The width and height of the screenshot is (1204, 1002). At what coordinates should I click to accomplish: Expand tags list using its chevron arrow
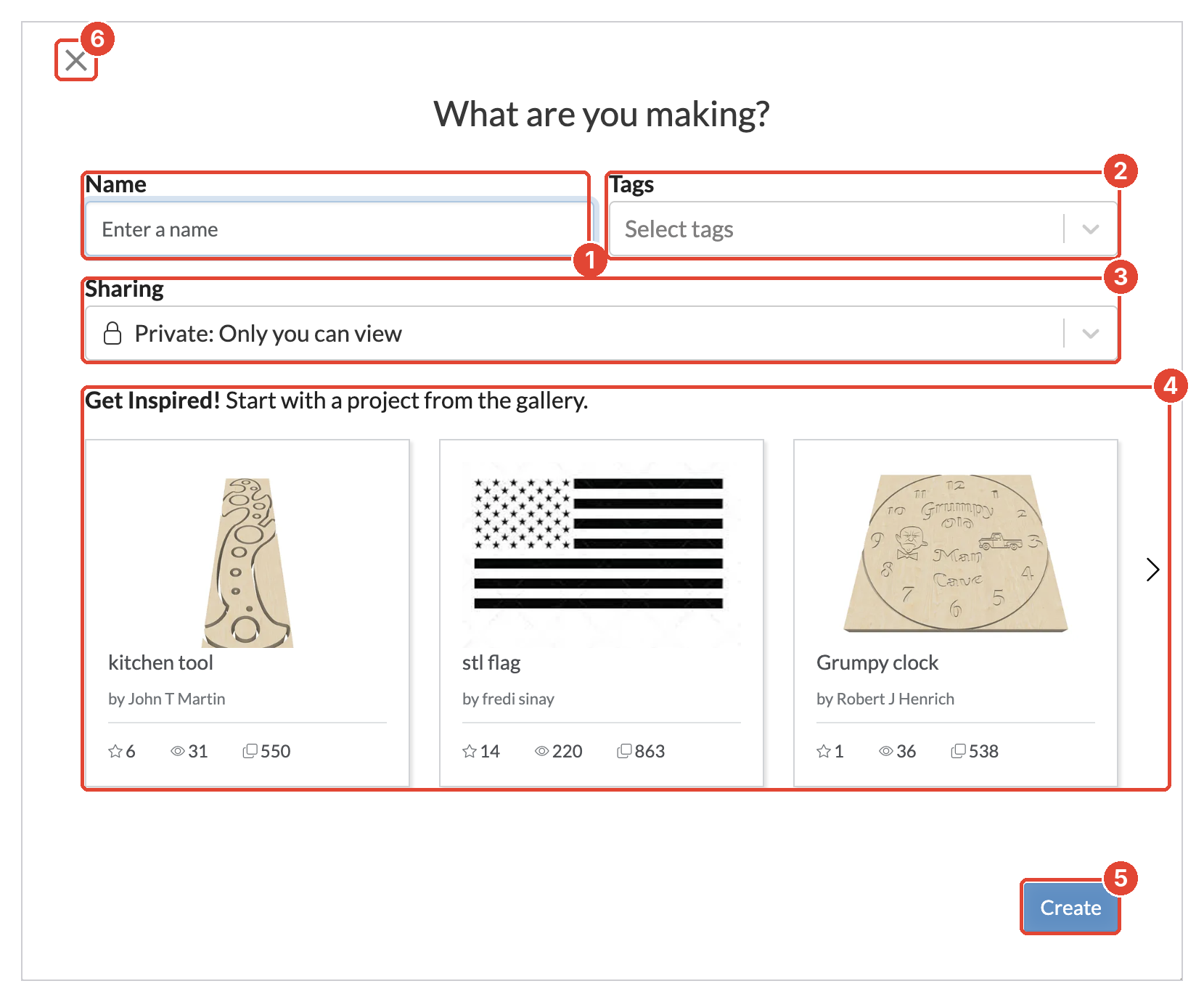tap(1090, 229)
